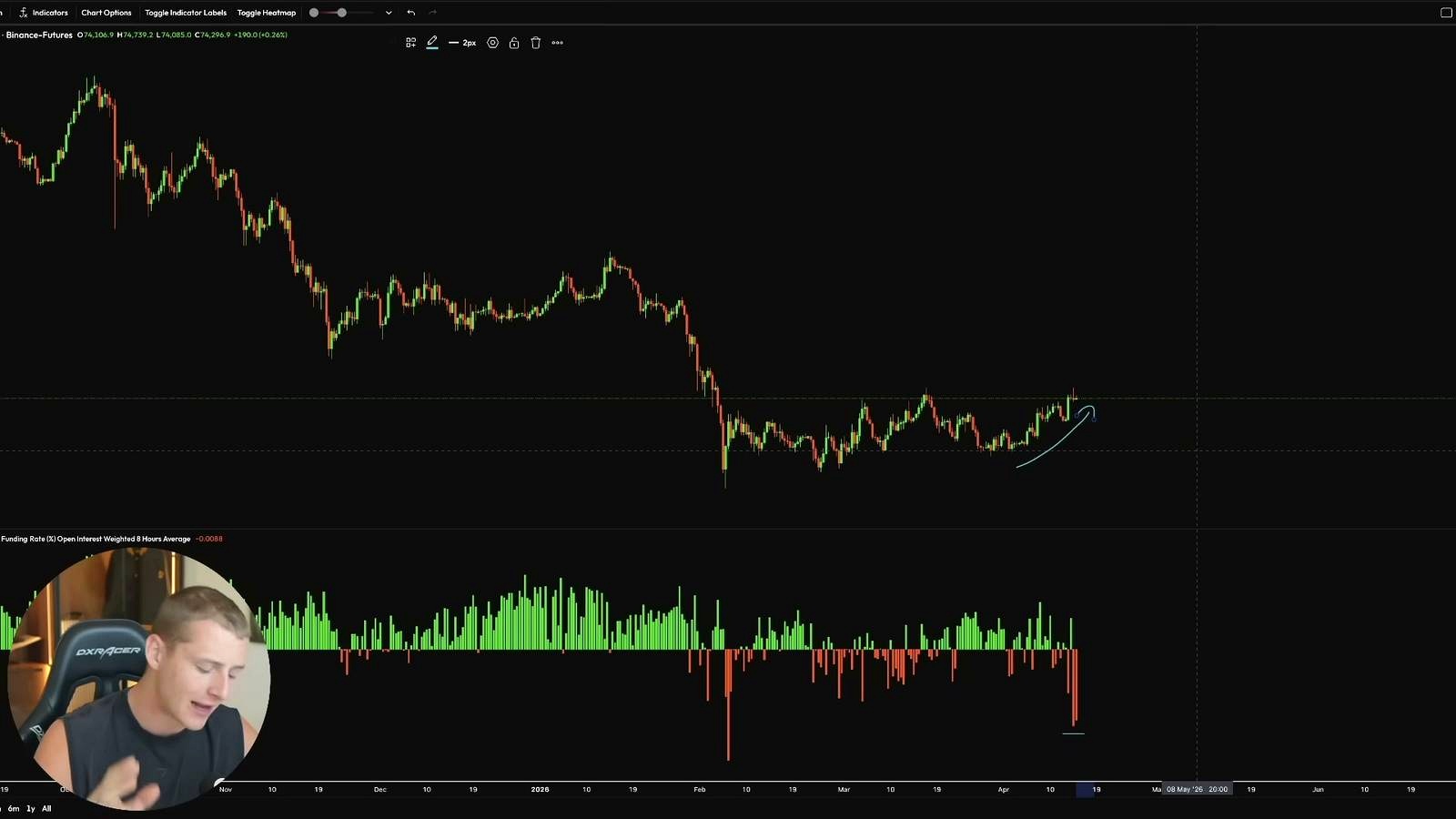Click the +190.0 (+0.26%) change value

click(261, 35)
